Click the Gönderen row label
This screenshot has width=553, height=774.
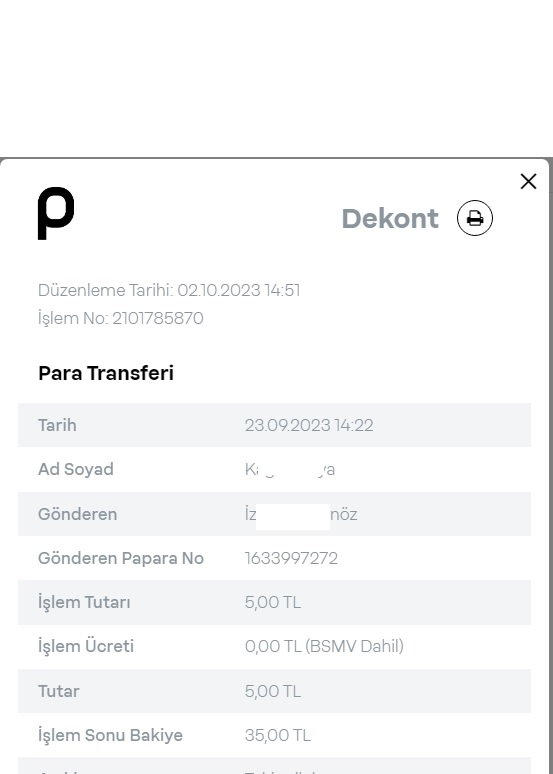[78, 514]
